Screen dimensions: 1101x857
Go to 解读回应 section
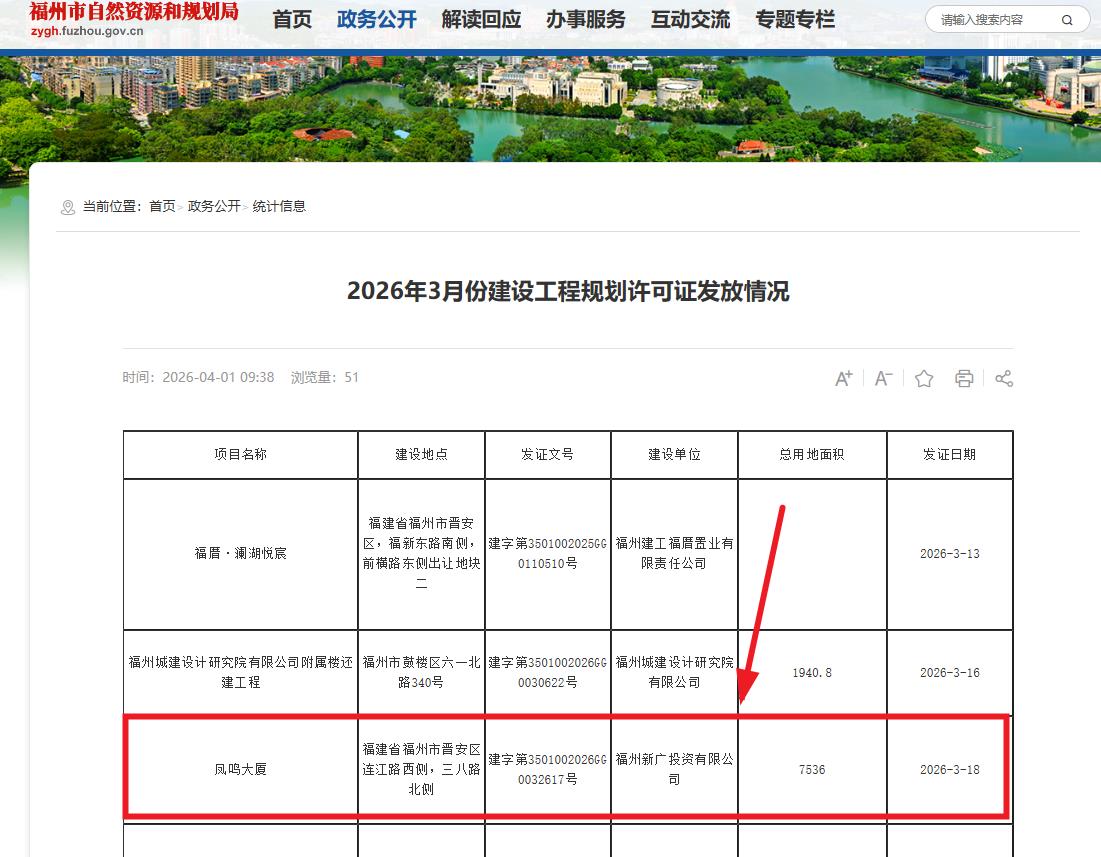481,20
